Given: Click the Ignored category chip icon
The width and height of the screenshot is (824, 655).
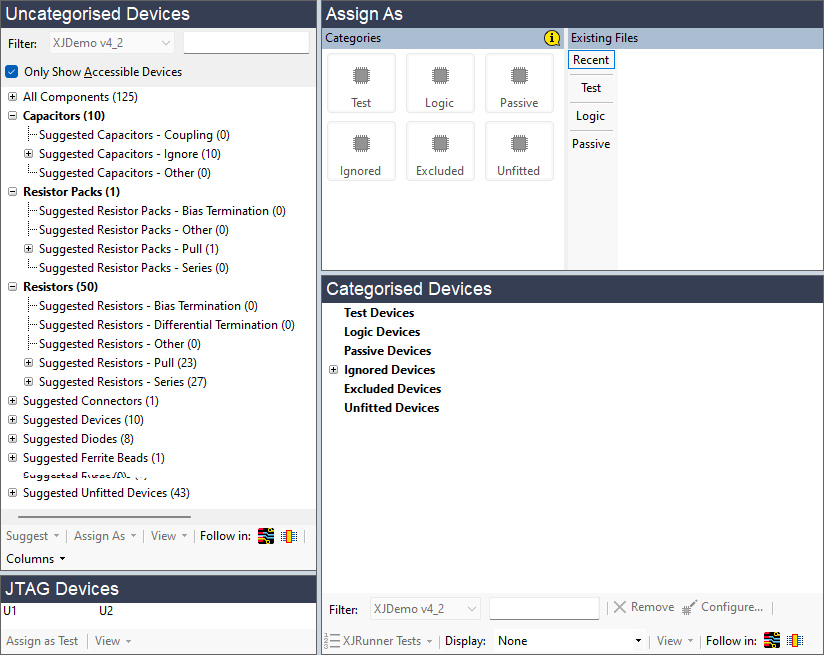Looking at the screenshot, I should click(x=361, y=144).
